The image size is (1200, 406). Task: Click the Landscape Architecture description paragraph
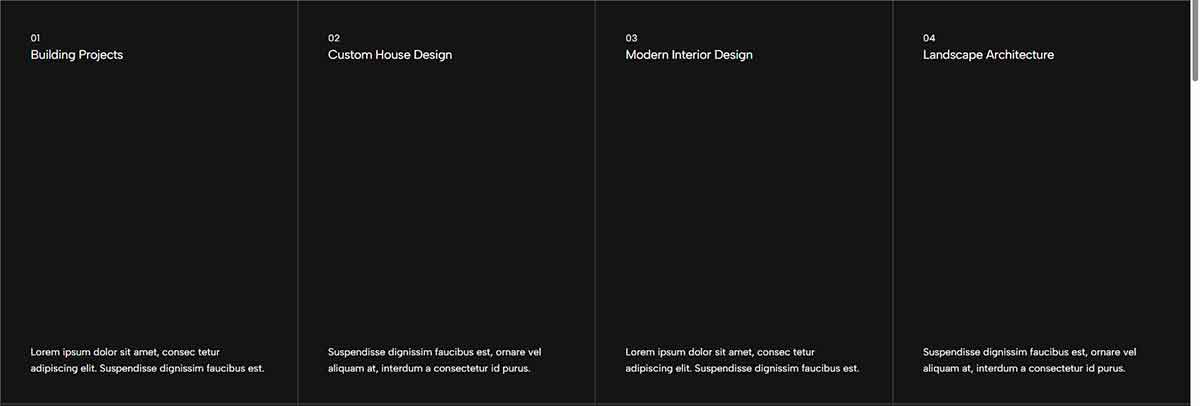[x=1029, y=360]
